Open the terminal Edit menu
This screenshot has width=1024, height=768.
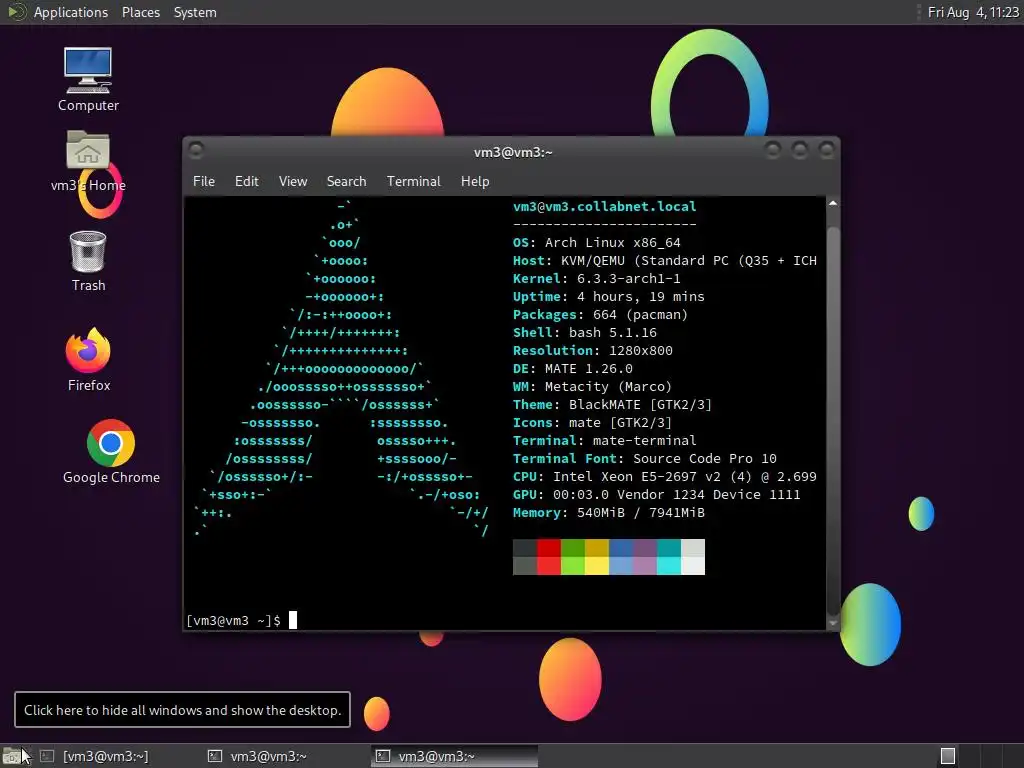tap(246, 181)
